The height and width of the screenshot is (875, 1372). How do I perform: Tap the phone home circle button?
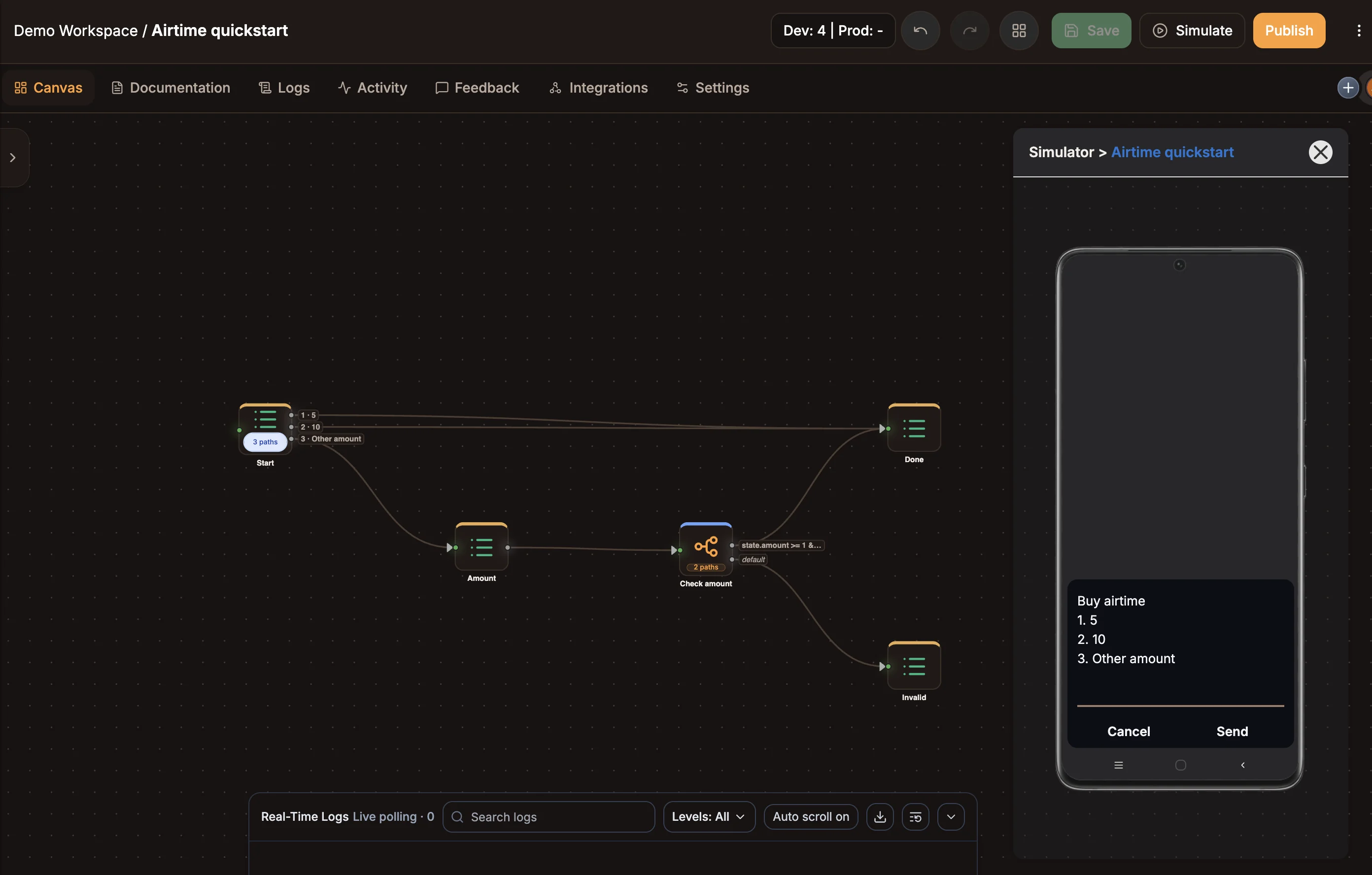pyautogui.click(x=1181, y=765)
